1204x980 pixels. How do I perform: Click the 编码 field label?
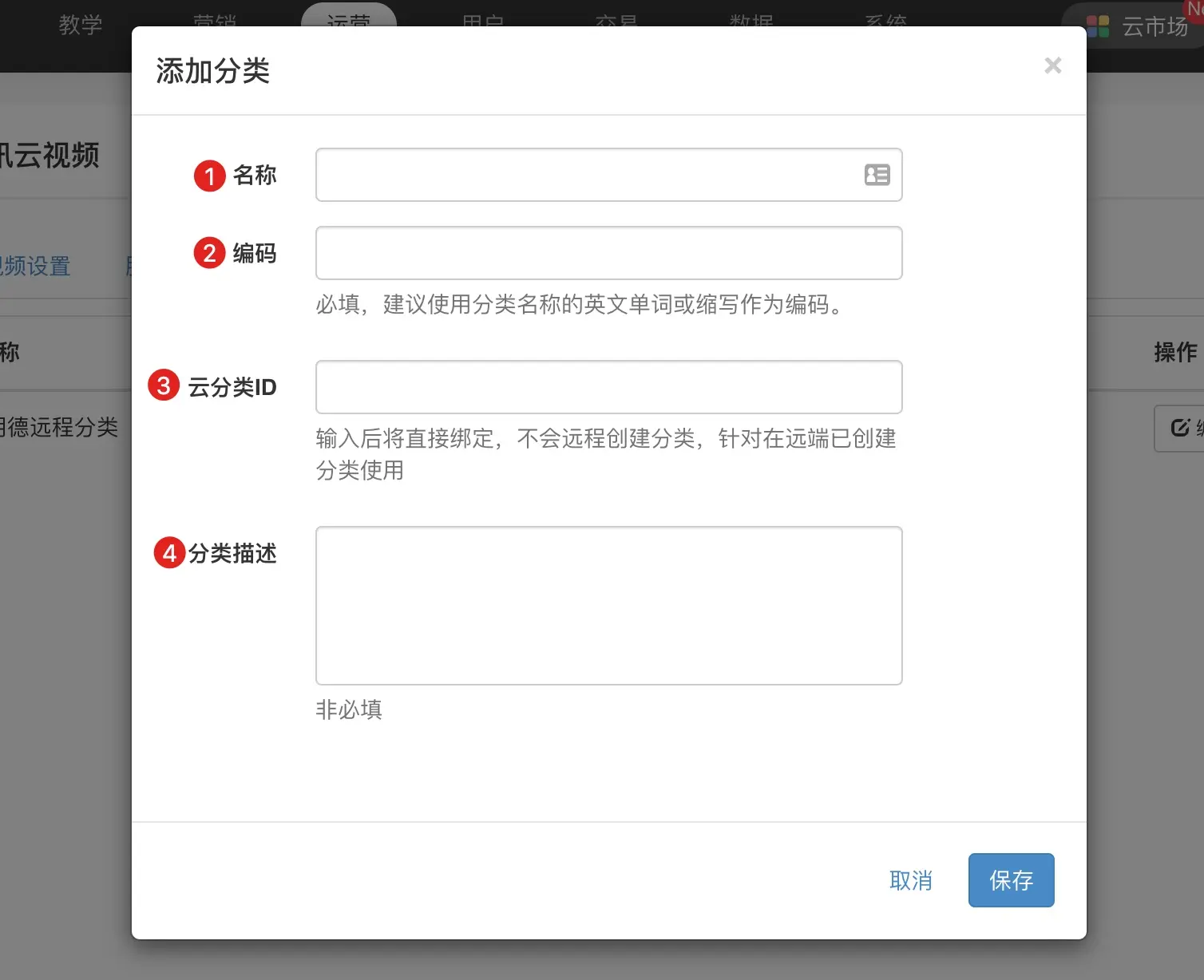255,253
